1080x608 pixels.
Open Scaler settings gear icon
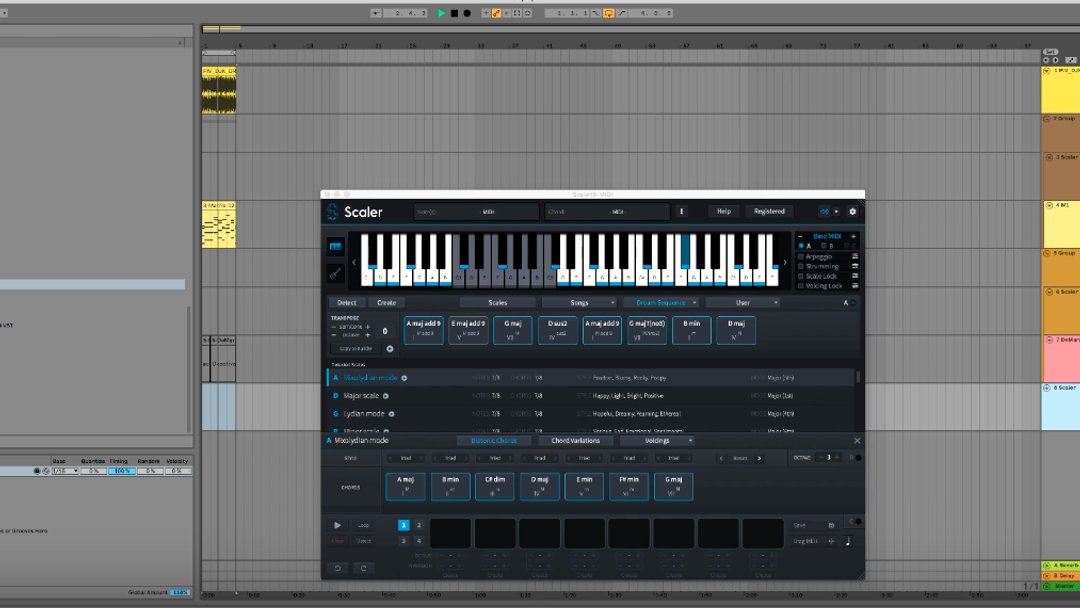852,211
